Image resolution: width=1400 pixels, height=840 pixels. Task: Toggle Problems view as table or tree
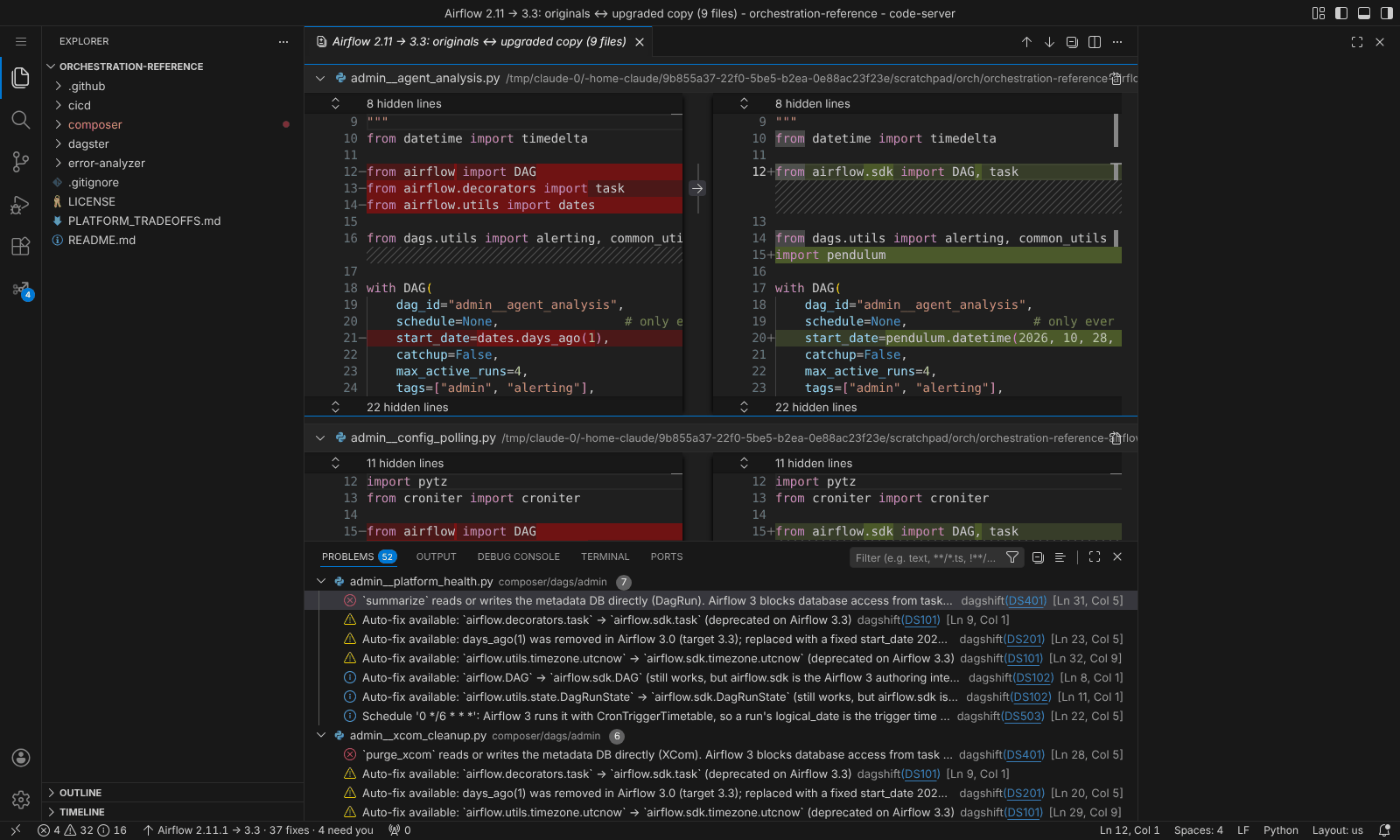[x=1060, y=557]
